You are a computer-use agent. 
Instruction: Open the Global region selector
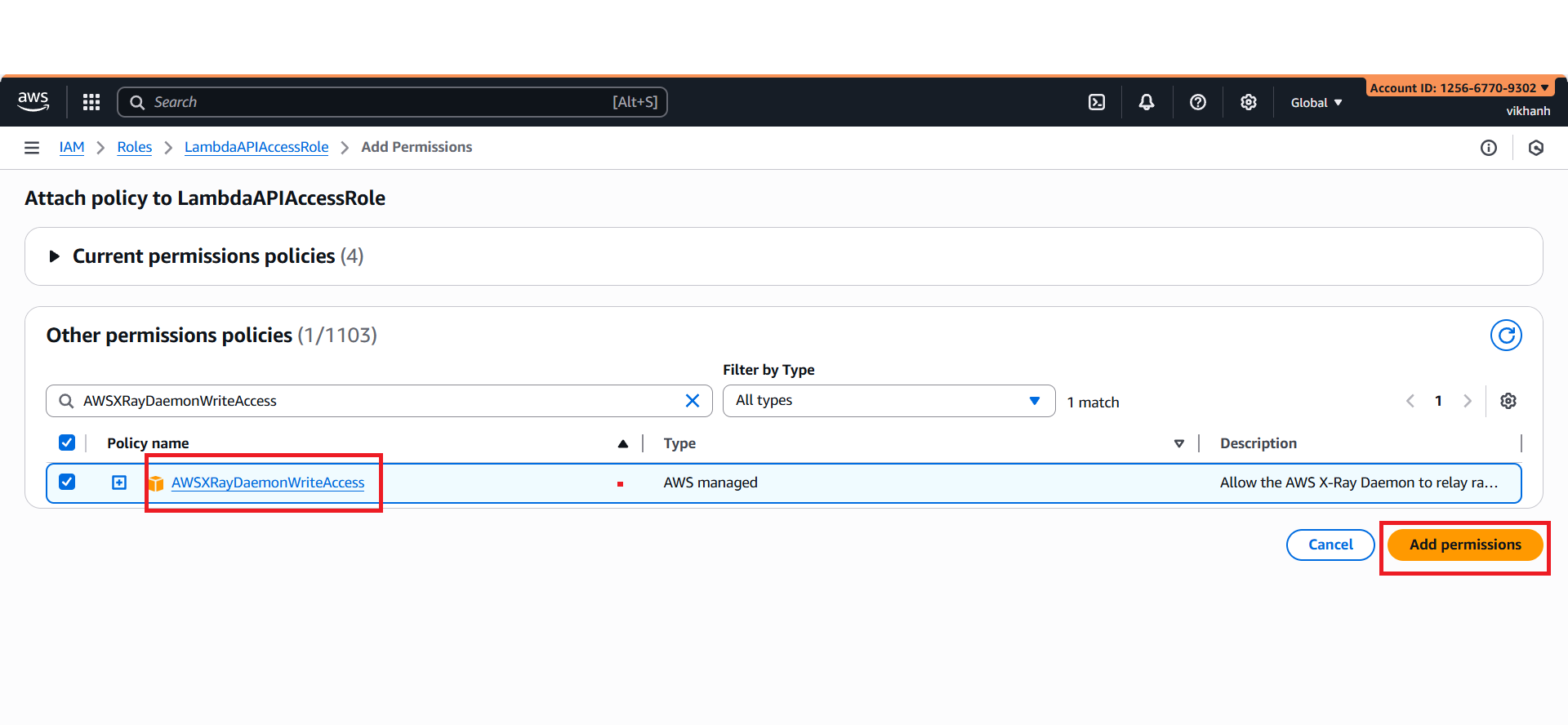[1316, 103]
